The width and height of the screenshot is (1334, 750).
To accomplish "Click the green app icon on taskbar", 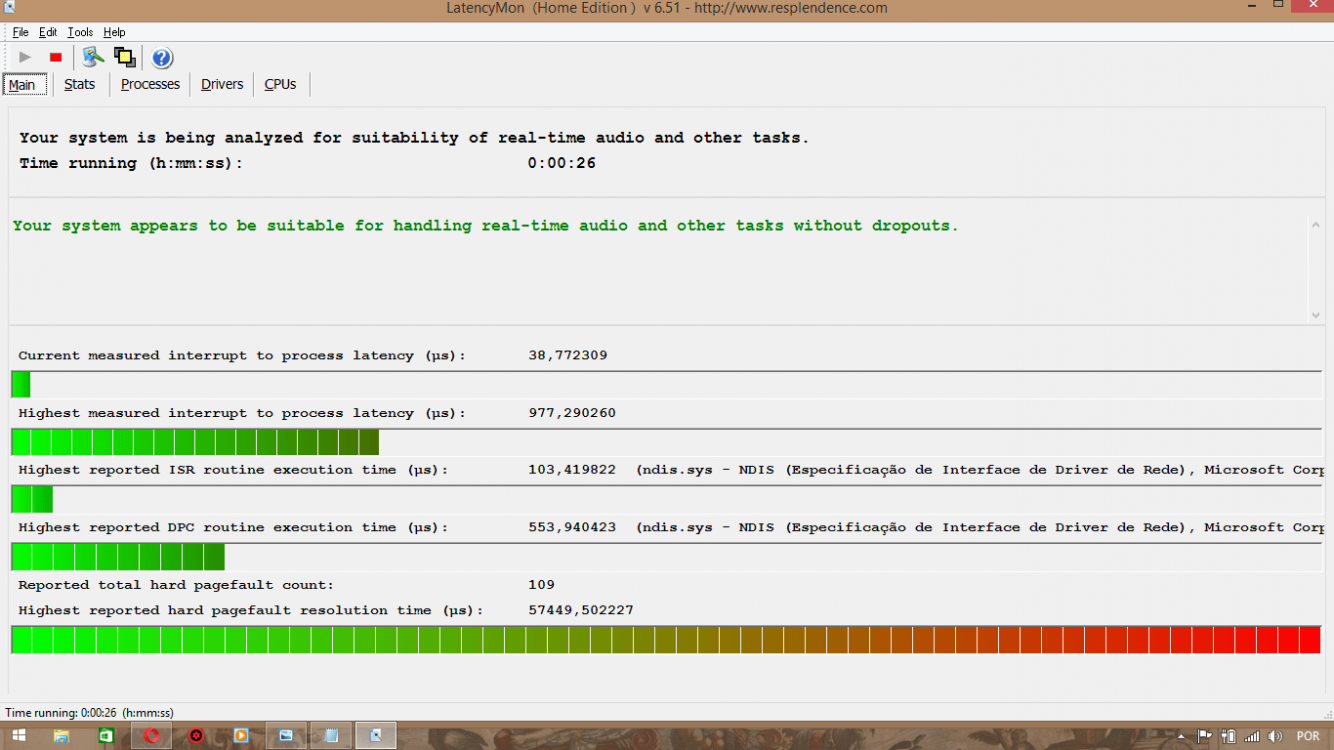I will pos(106,736).
